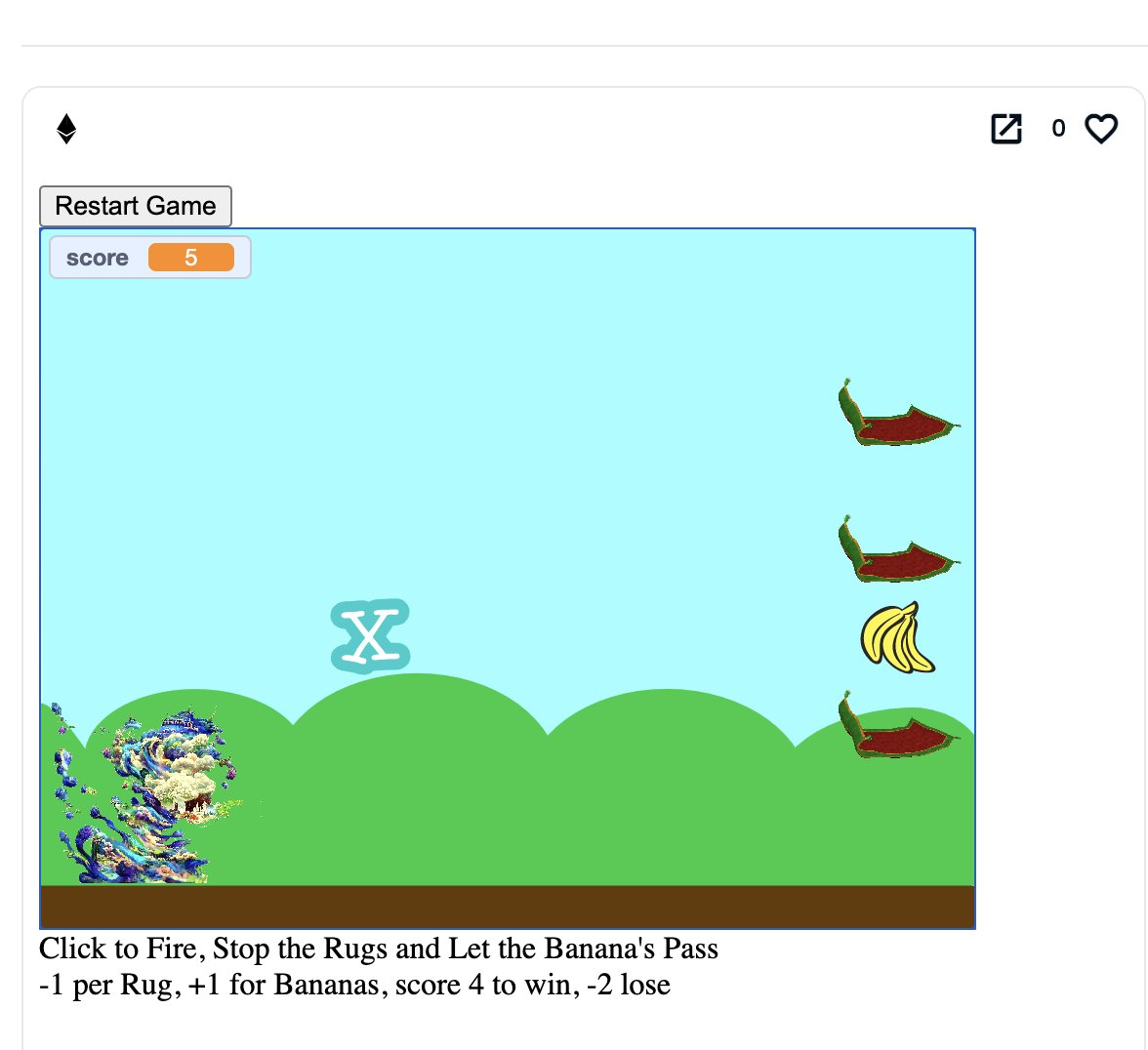1148x1050 pixels.
Task: Click the rug just above the bananas
Action: pos(897,550)
